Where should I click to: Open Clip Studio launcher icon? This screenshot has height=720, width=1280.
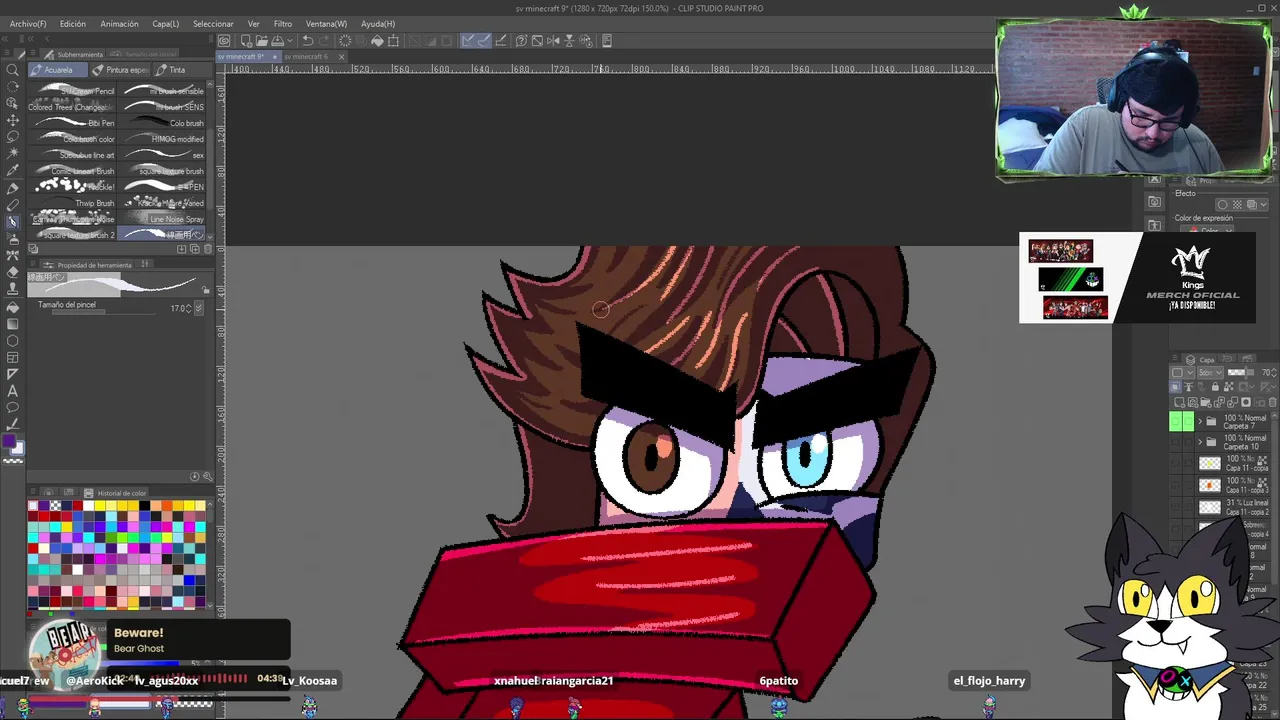(x=225, y=41)
